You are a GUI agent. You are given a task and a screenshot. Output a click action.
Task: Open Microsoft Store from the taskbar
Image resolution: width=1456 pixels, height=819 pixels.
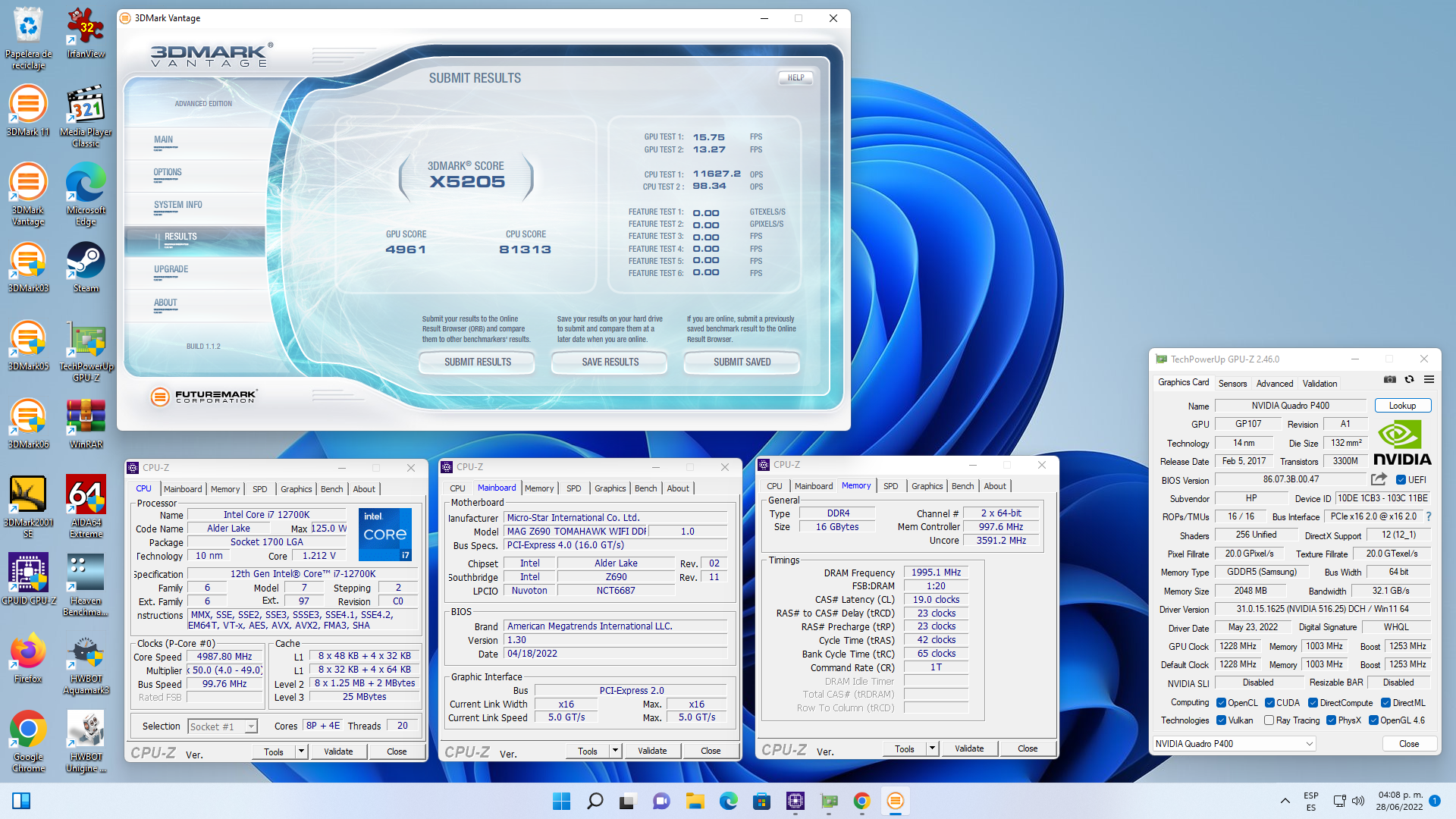[761, 801]
